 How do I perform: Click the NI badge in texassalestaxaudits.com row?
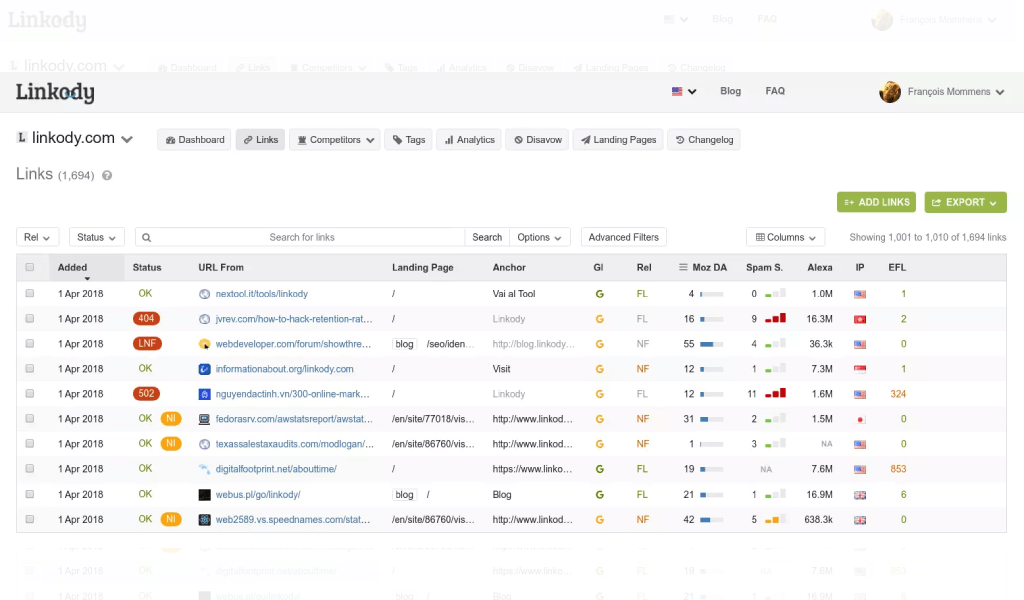[x=170, y=444]
